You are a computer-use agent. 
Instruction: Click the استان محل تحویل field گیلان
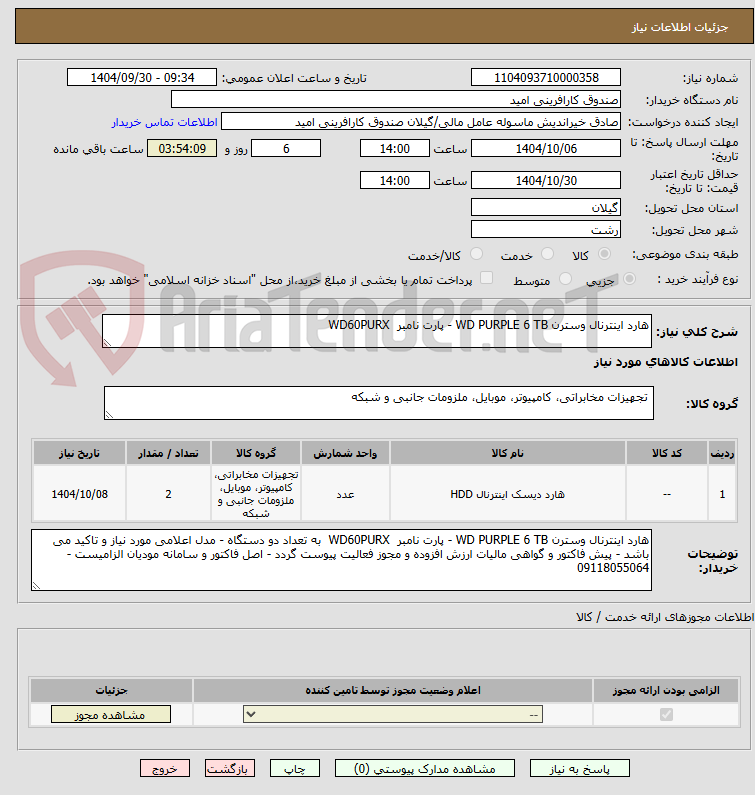[546, 207]
